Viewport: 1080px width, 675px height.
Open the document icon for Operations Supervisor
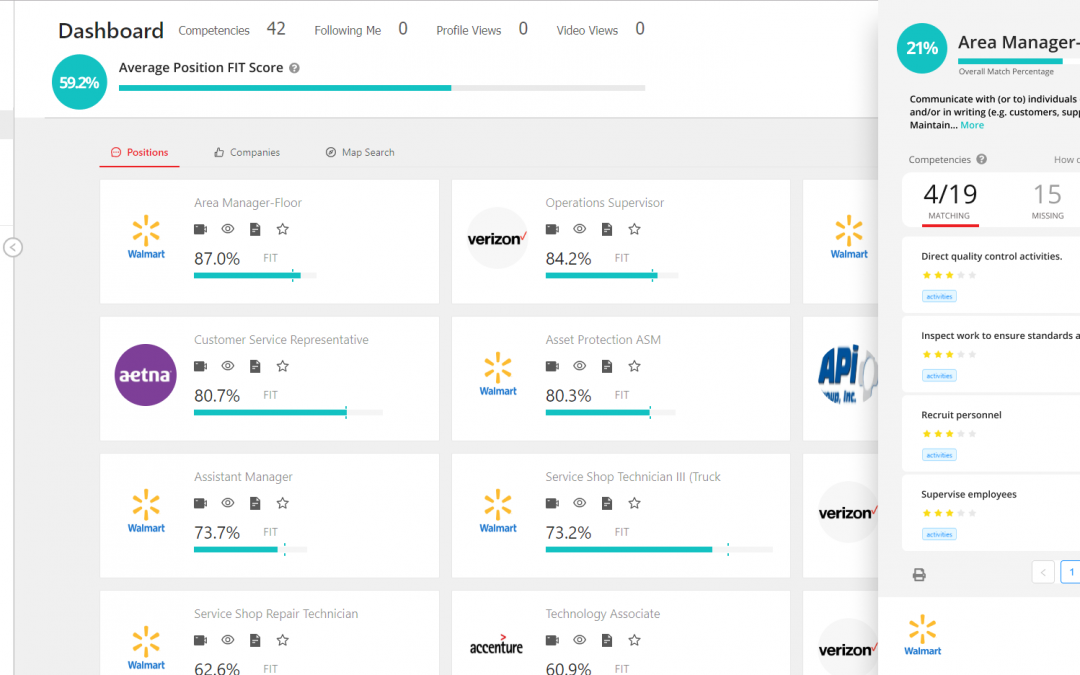pyautogui.click(x=607, y=229)
